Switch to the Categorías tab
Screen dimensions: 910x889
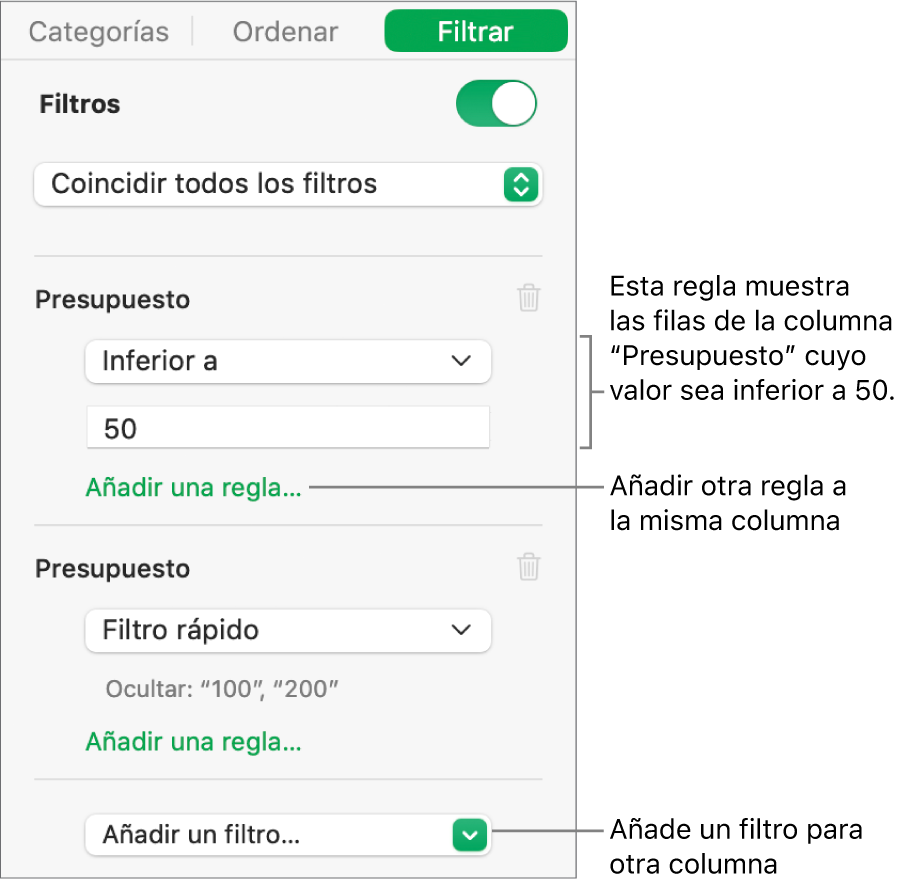tap(99, 31)
